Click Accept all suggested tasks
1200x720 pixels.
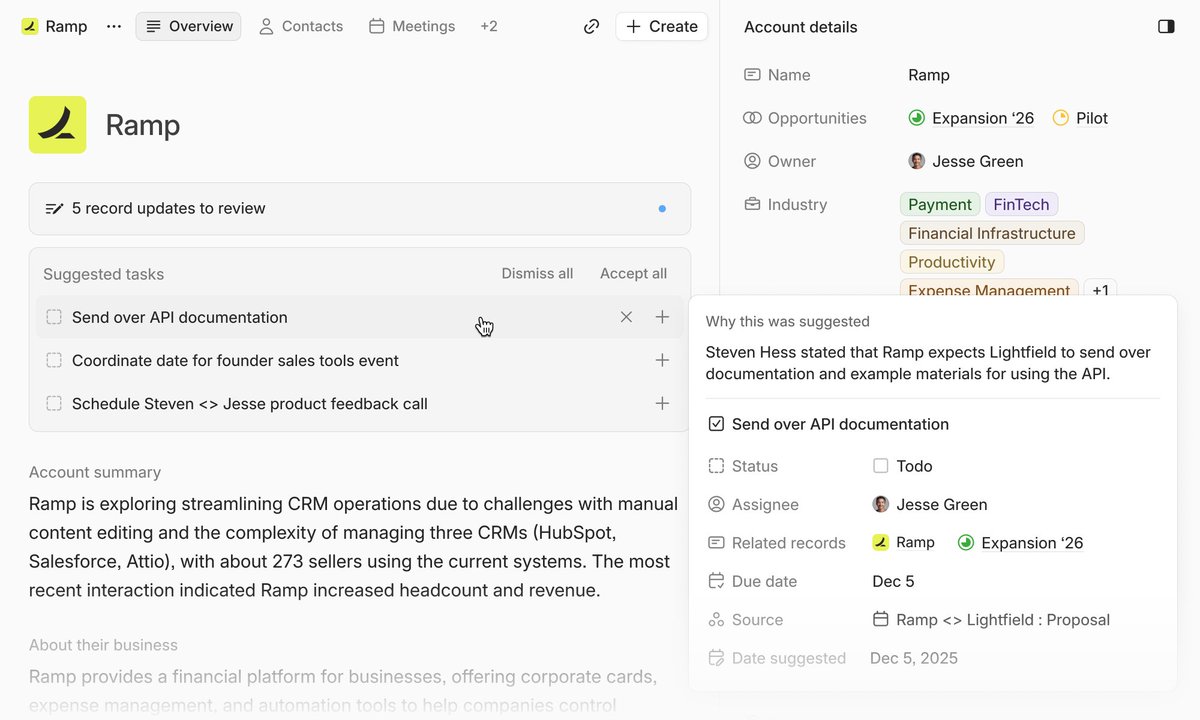633,274
